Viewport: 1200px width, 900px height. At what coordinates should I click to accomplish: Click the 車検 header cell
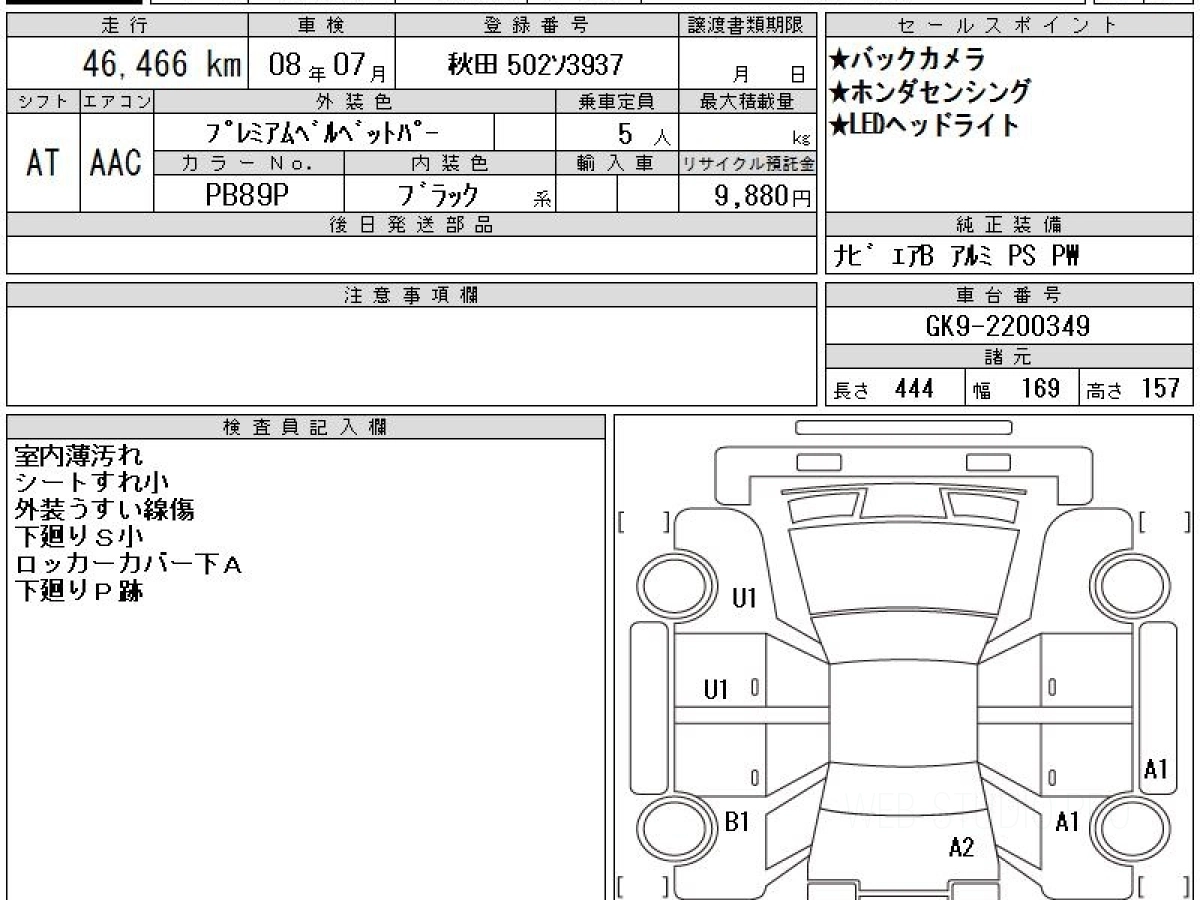pos(321,26)
